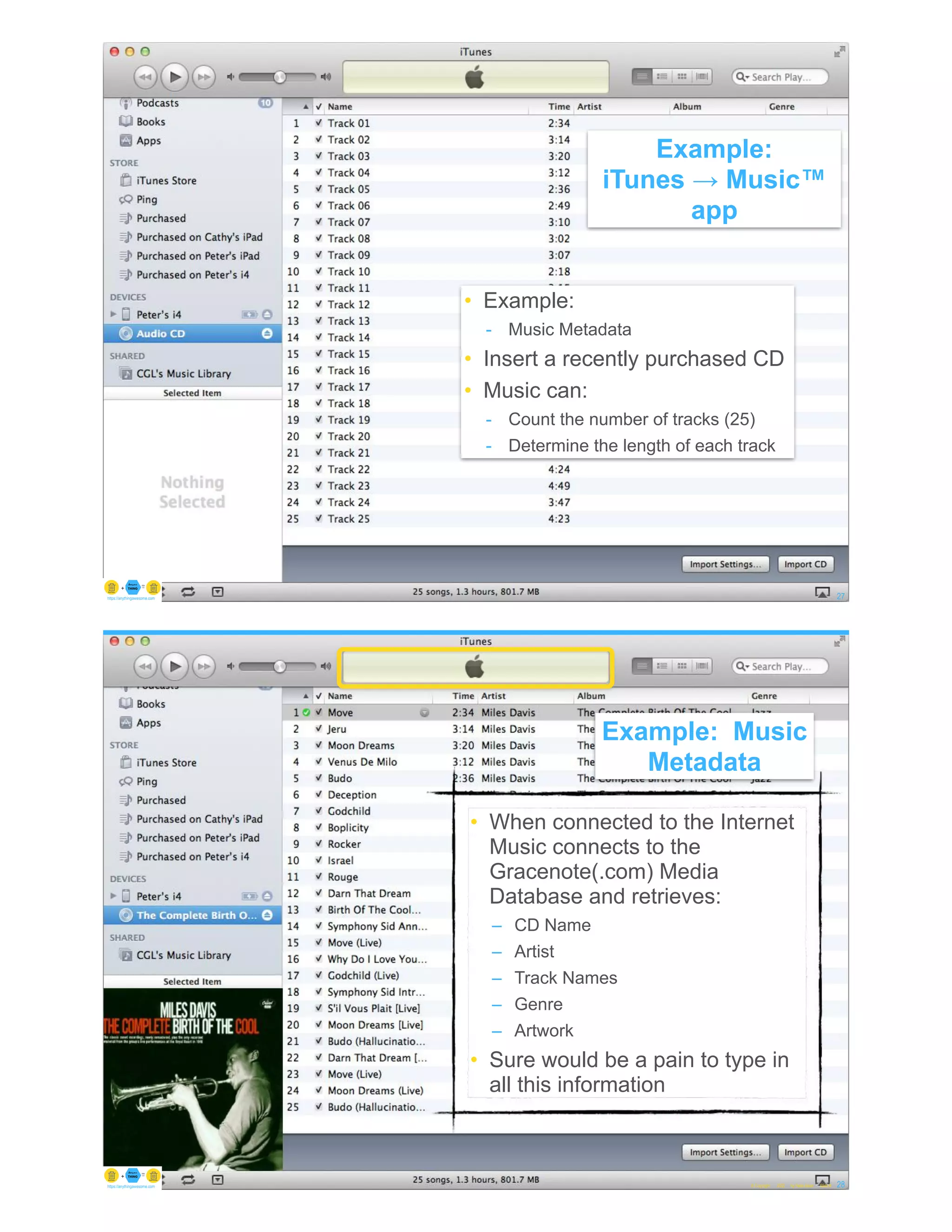The image size is (952, 1232).
Task: Click Play button in top iTunes window
Action: click(175, 77)
